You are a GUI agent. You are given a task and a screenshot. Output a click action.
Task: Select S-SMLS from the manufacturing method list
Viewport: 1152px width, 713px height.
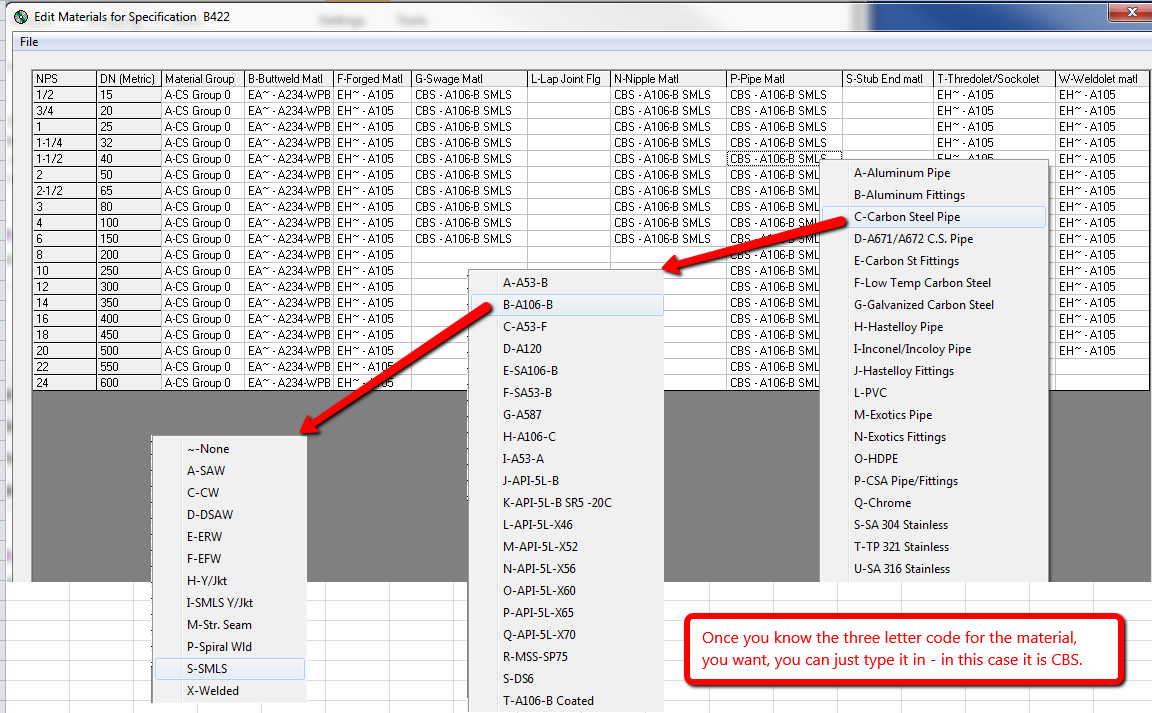coord(213,668)
